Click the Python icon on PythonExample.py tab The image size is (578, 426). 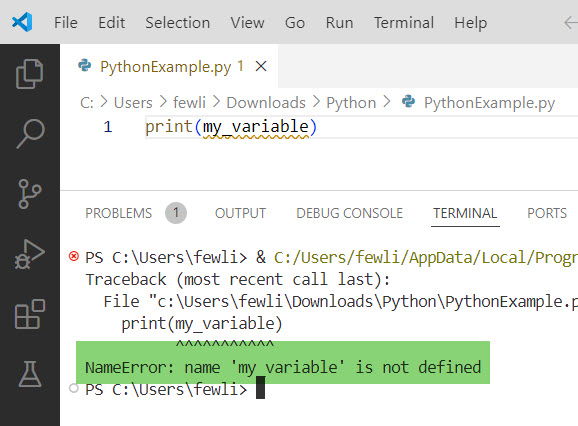pos(84,66)
